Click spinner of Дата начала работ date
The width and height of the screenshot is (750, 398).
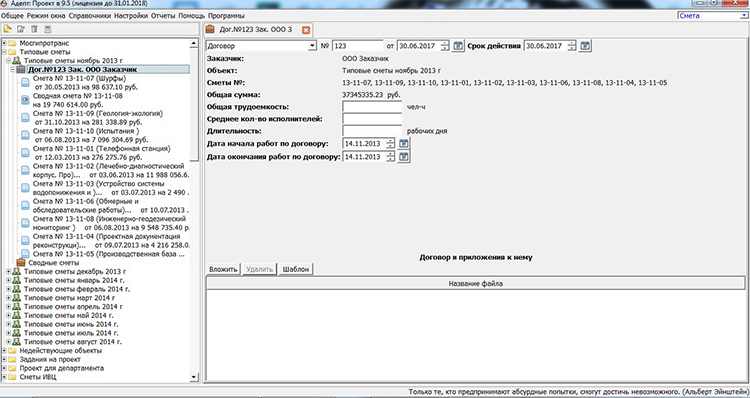(x=390, y=144)
